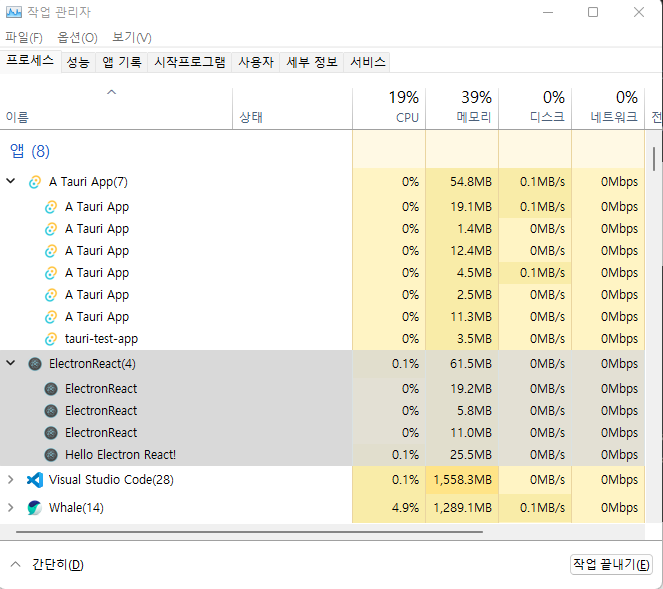Select the A Tauri App(7) row name
The height and width of the screenshot is (589, 663).
[88, 182]
